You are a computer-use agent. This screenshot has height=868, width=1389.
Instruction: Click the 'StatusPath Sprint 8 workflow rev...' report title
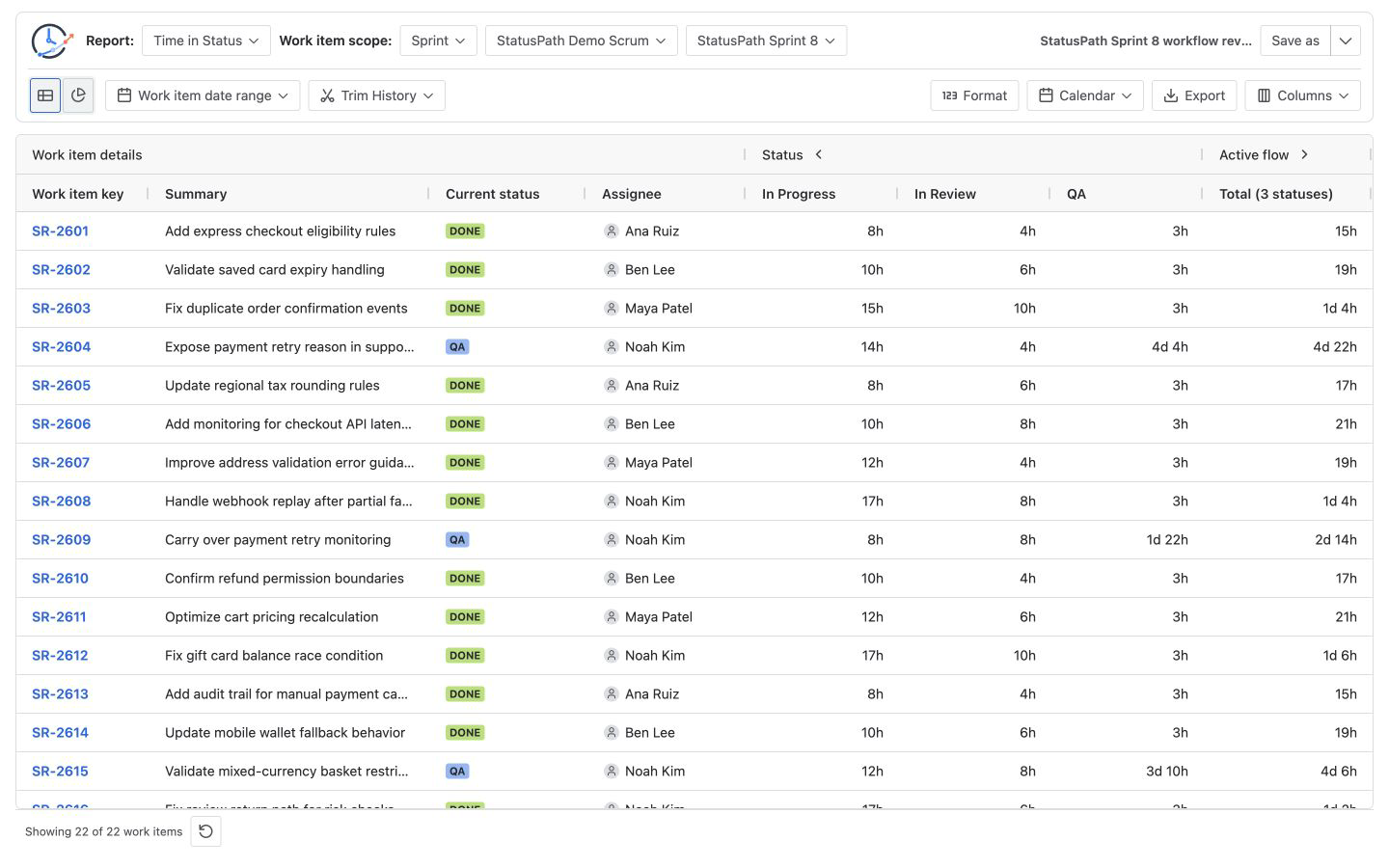(1145, 41)
